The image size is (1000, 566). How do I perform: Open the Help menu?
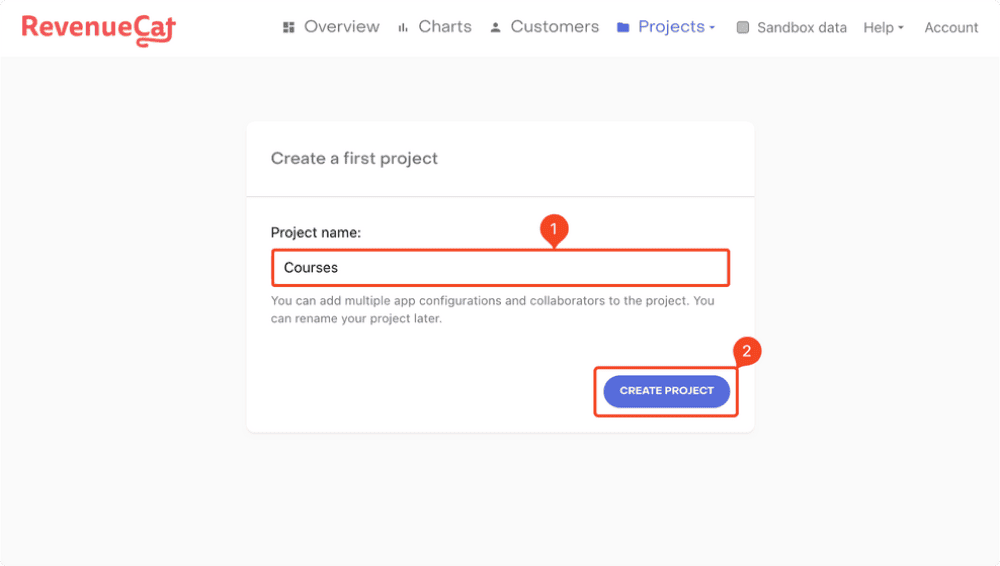[x=878, y=28]
